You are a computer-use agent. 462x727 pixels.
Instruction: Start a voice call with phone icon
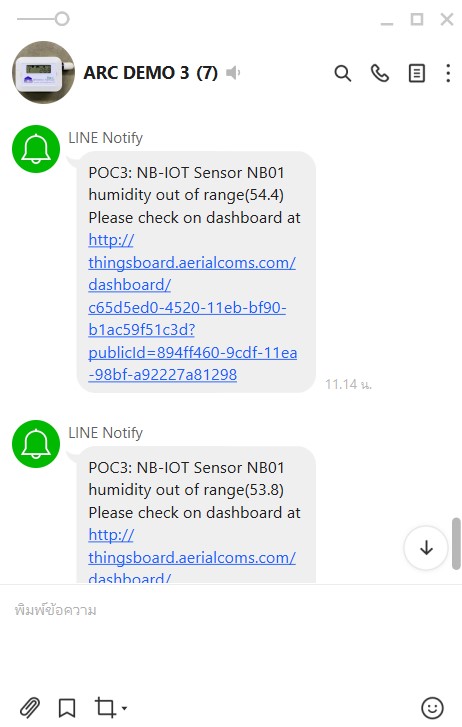pos(379,73)
